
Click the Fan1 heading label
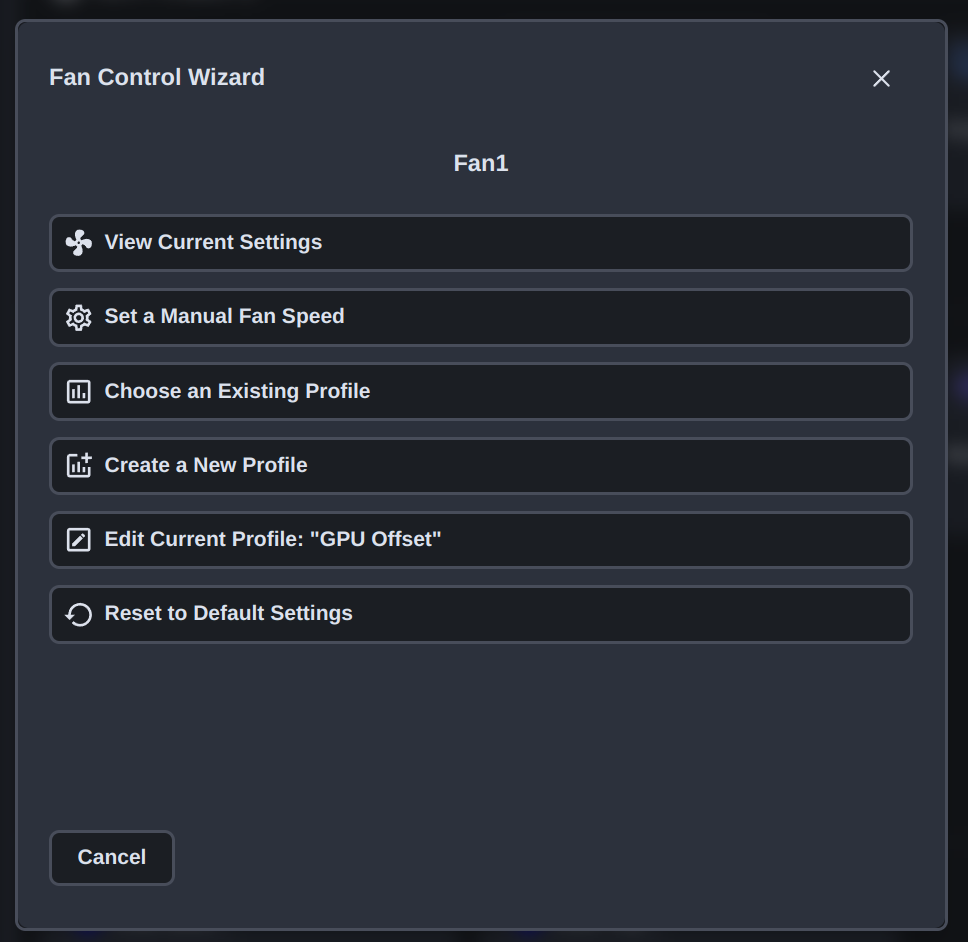[480, 162]
